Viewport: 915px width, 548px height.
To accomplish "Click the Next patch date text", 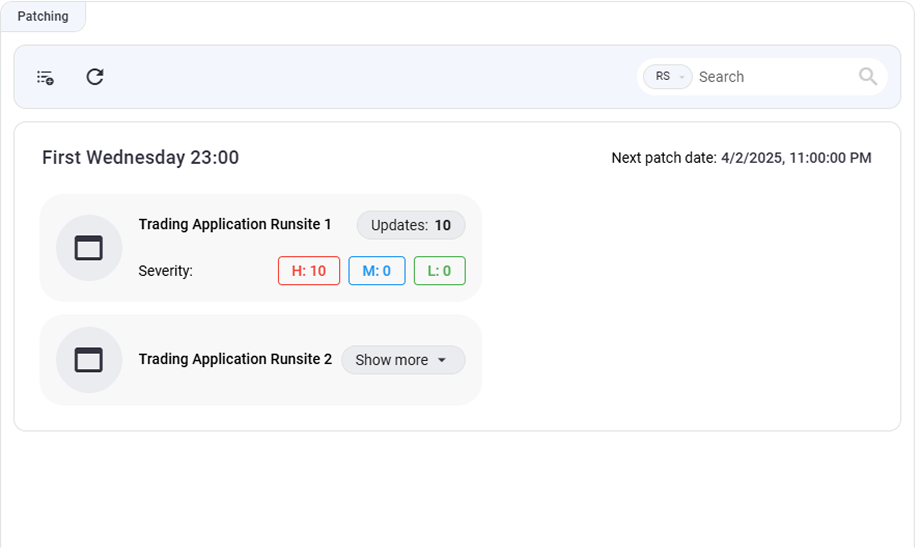I will pyautogui.click(x=741, y=158).
